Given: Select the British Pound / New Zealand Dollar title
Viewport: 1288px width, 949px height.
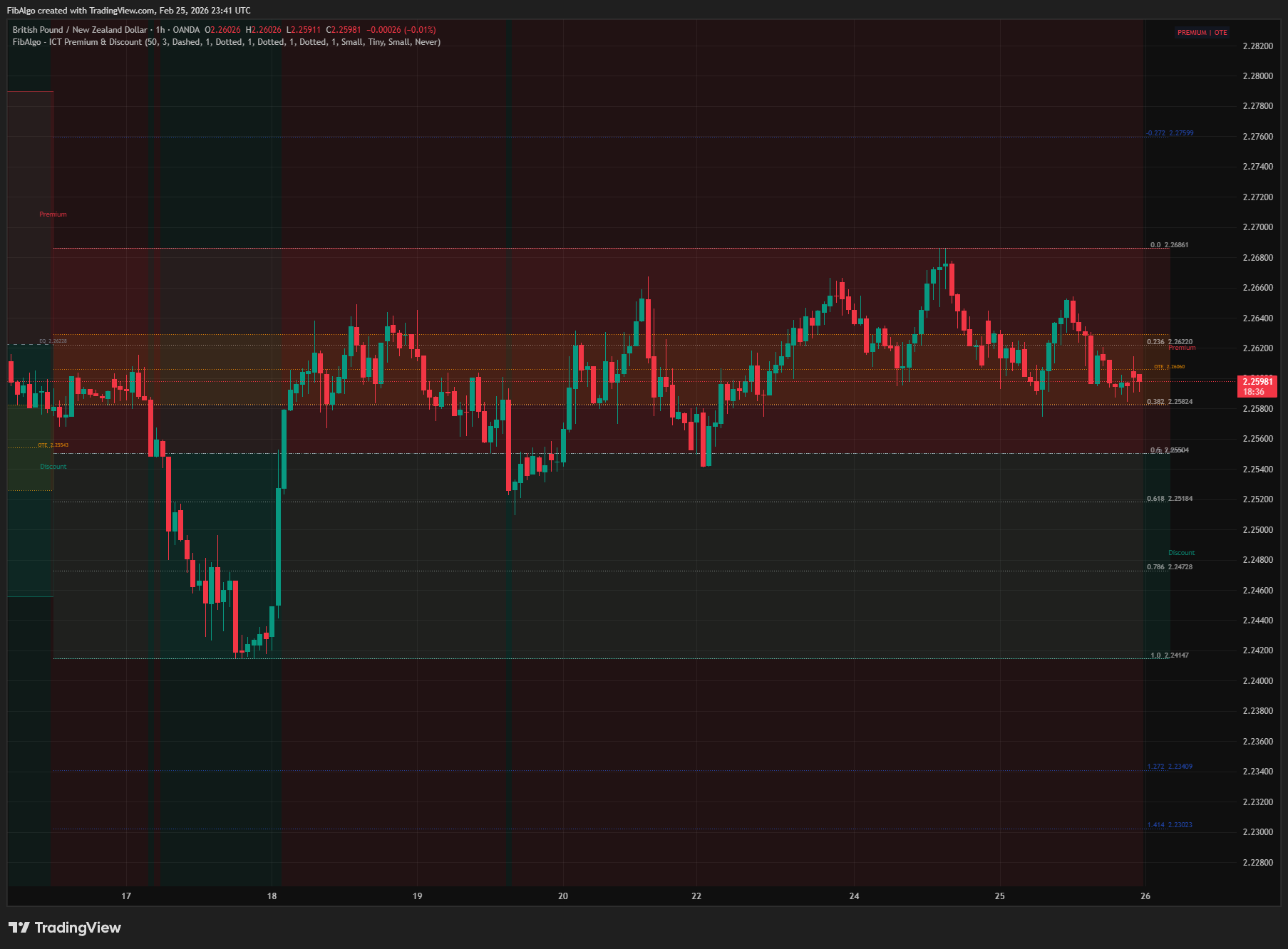Looking at the screenshot, I should (x=80, y=30).
